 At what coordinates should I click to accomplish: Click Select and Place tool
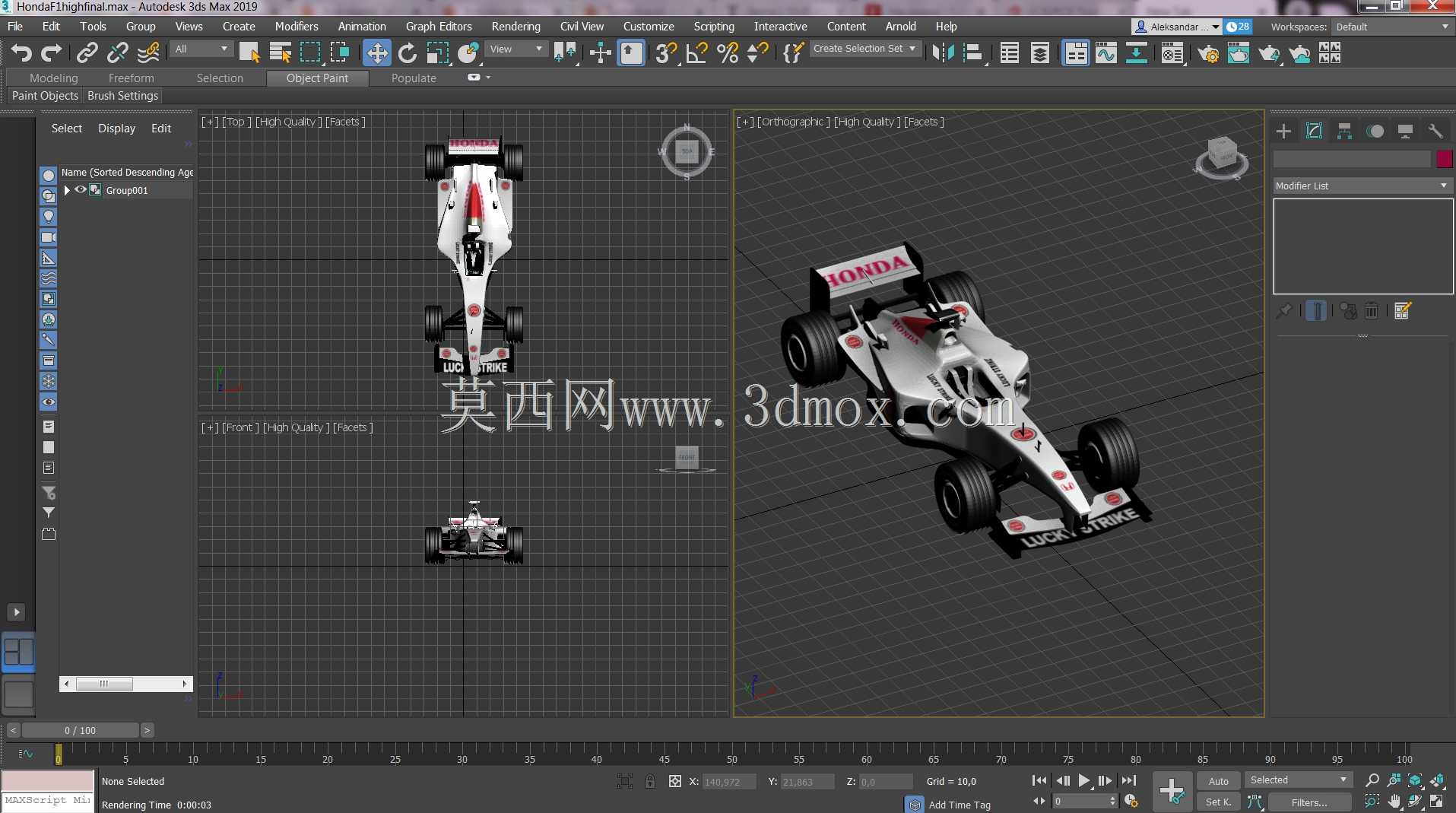pos(468,53)
